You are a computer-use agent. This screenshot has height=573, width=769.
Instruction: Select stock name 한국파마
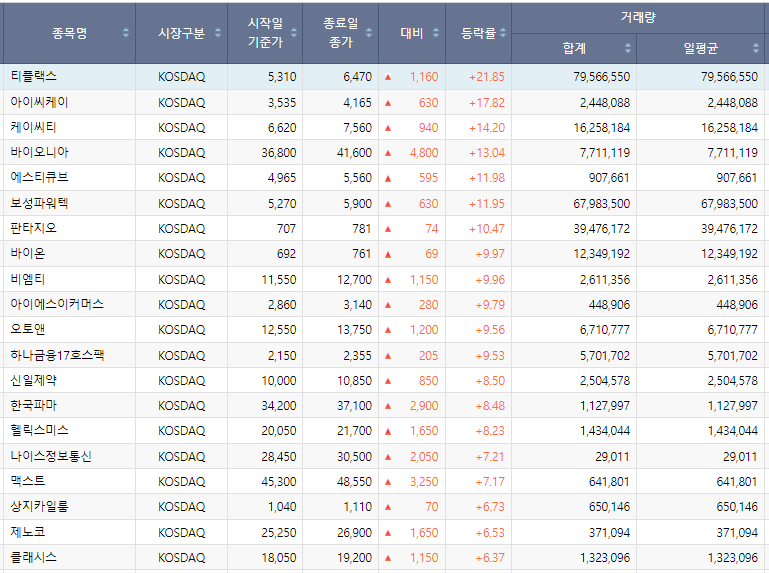pos(33,406)
